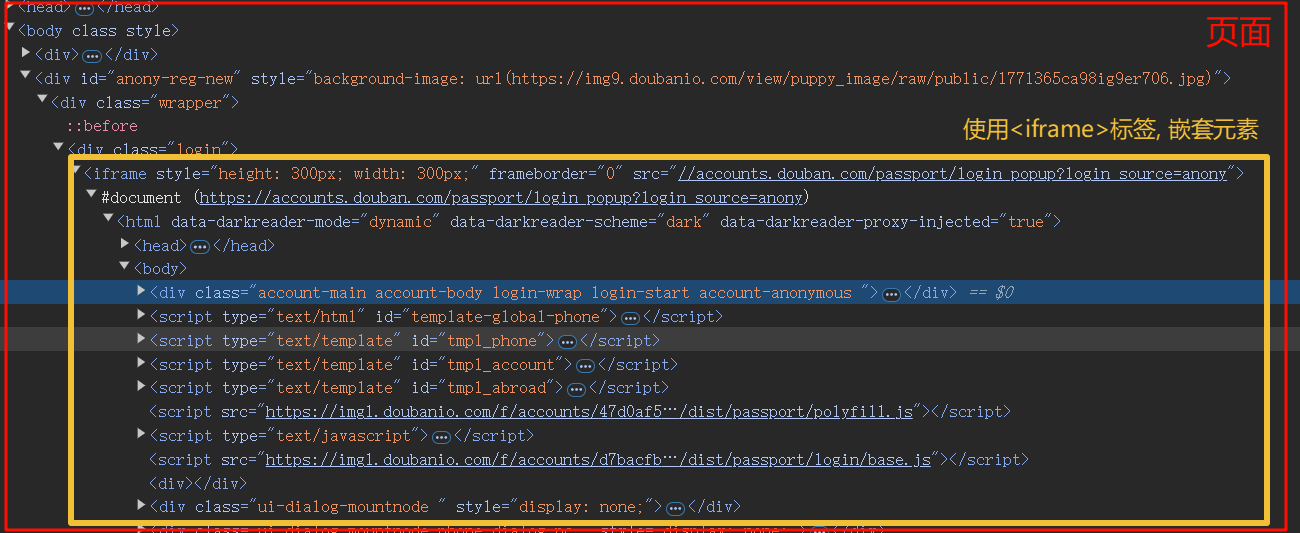Expand the account-main div using its arrow

click(x=141, y=291)
